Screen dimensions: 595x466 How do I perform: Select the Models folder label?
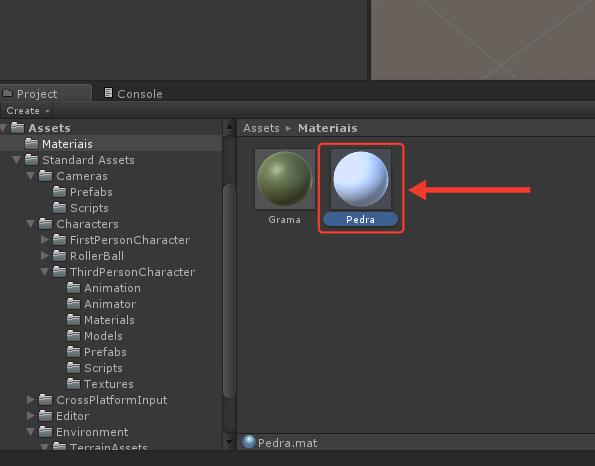pyautogui.click(x=103, y=336)
